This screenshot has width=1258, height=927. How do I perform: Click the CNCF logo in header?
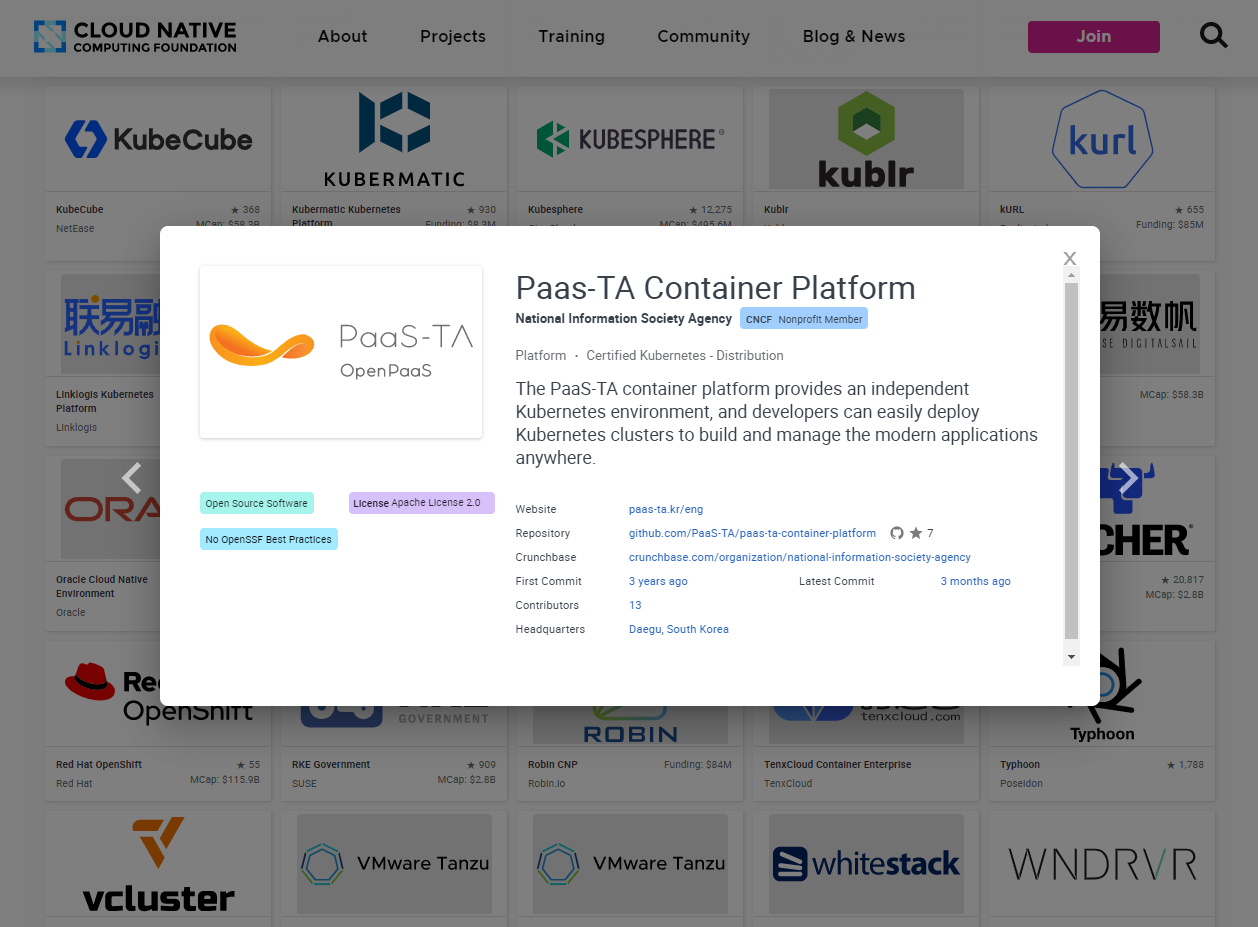tap(135, 36)
